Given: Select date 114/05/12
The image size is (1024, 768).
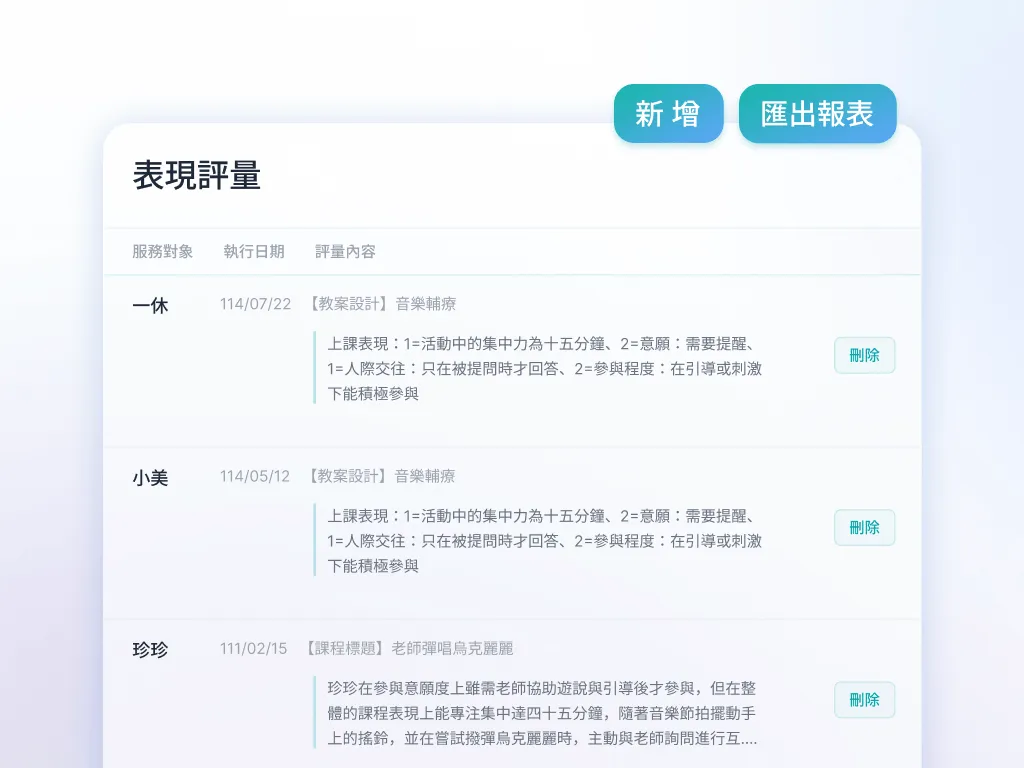Looking at the screenshot, I should click(x=255, y=477).
